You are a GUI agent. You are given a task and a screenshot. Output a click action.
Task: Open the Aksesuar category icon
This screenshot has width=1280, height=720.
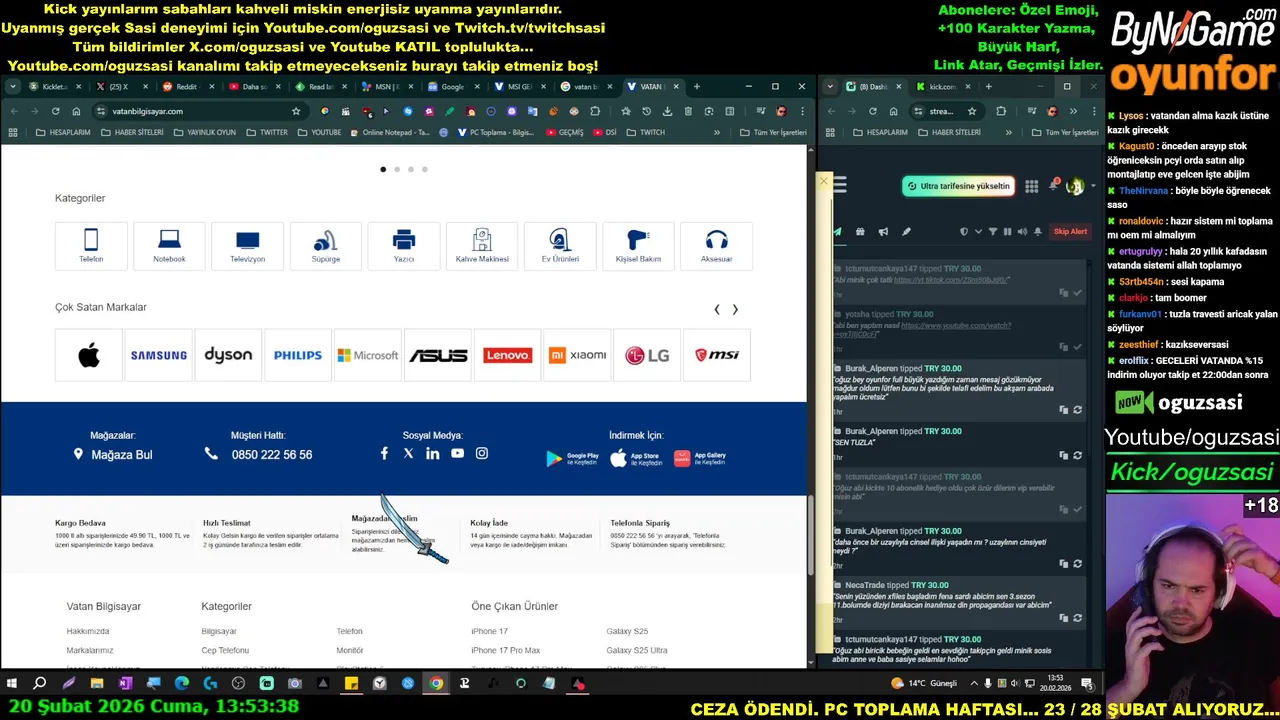pos(716,245)
